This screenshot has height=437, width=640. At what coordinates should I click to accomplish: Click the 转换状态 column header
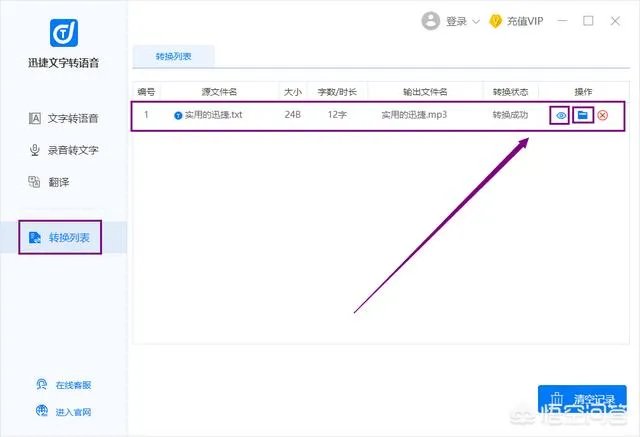pyautogui.click(x=510, y=92)
